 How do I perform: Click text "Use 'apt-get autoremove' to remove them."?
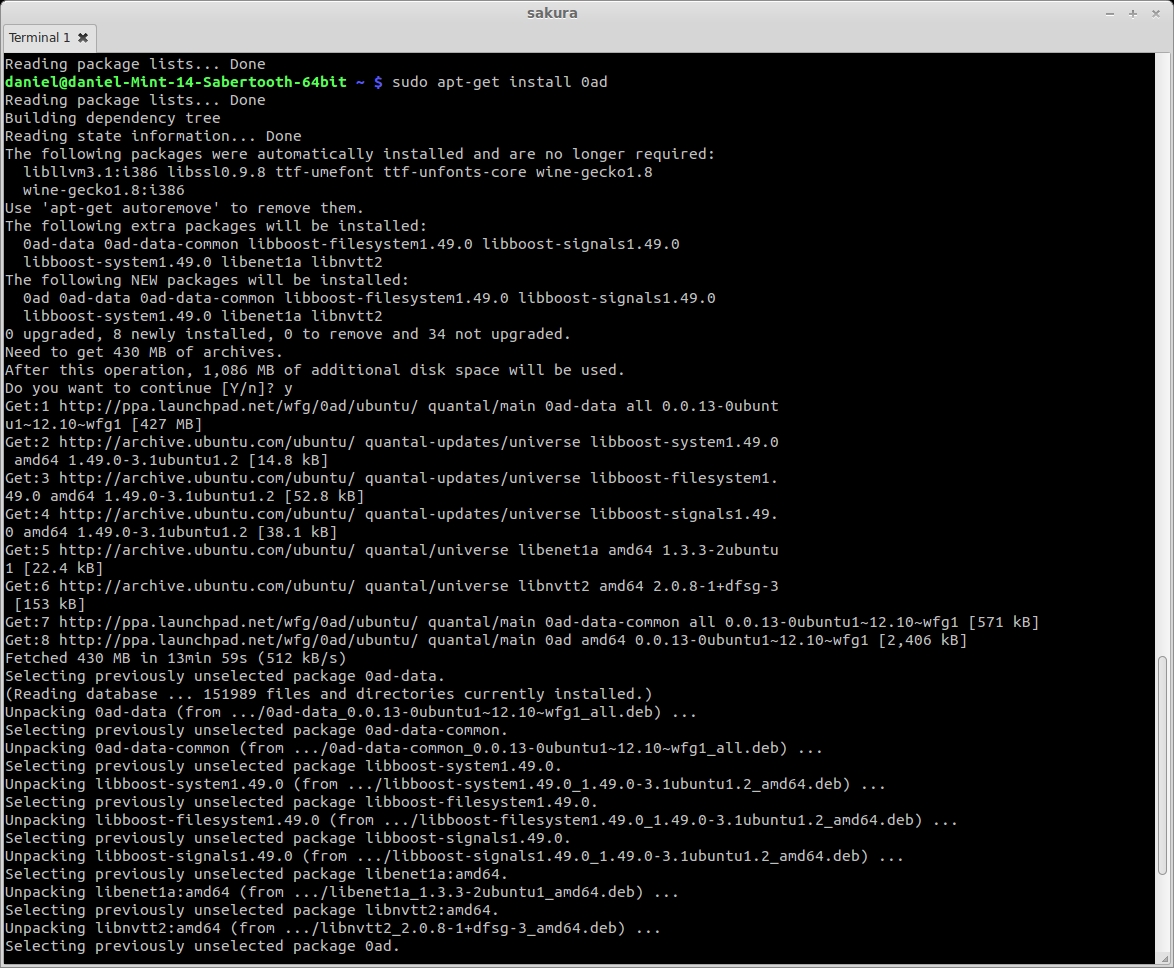[184, 207]
